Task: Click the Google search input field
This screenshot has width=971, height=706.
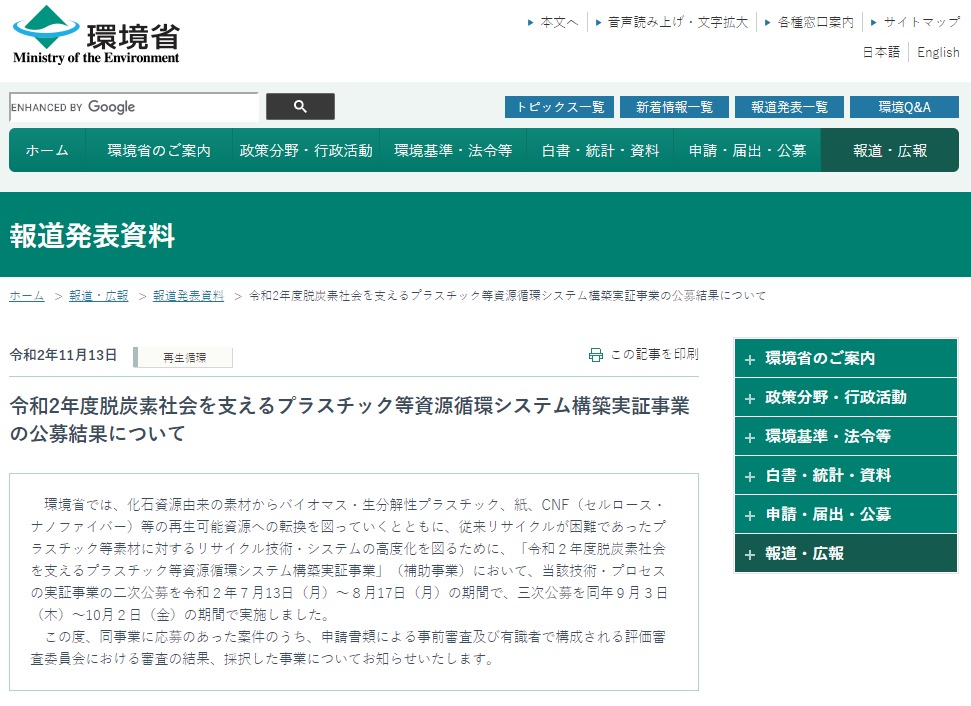Action: [134, 107]
